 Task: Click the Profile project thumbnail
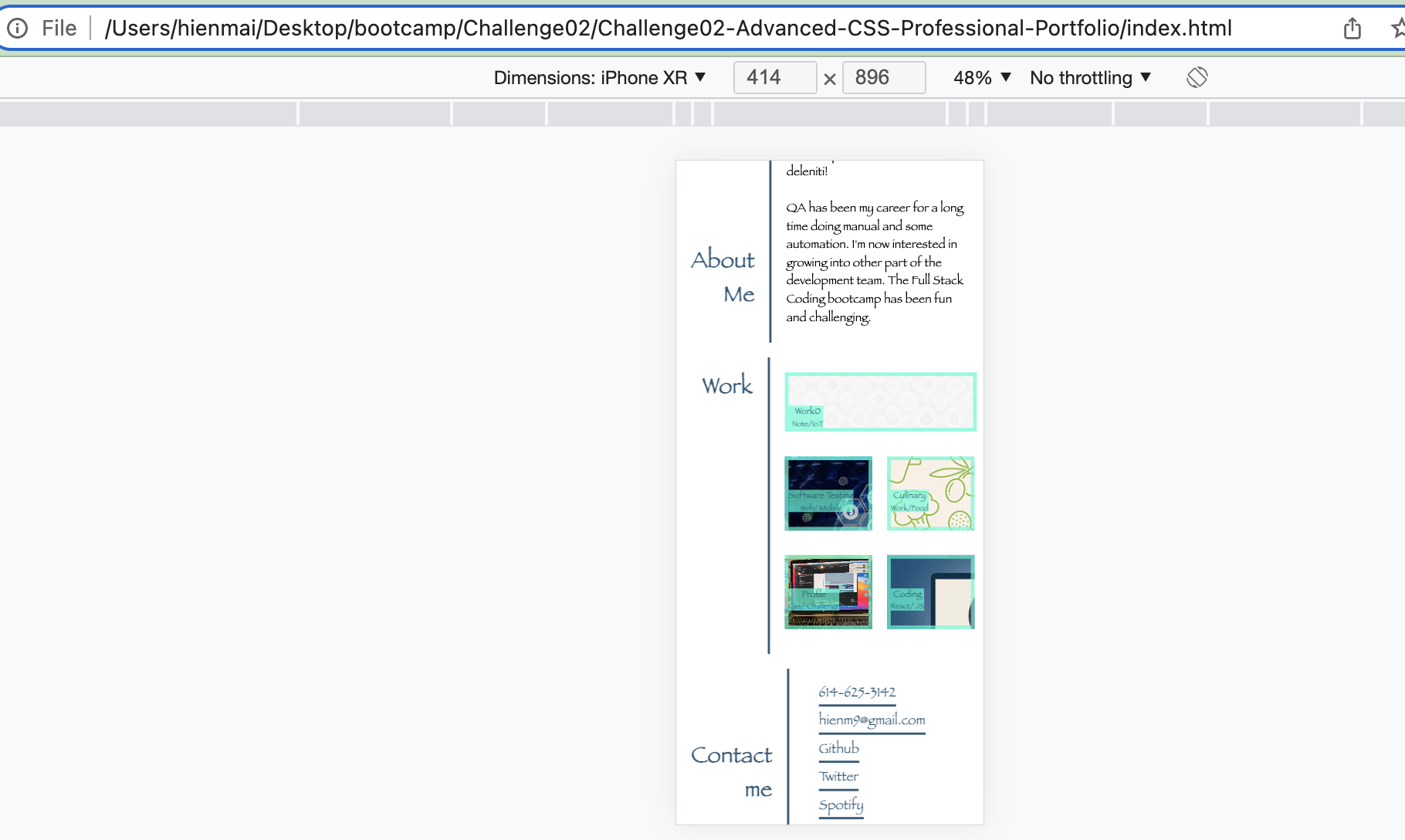(828, 591)
